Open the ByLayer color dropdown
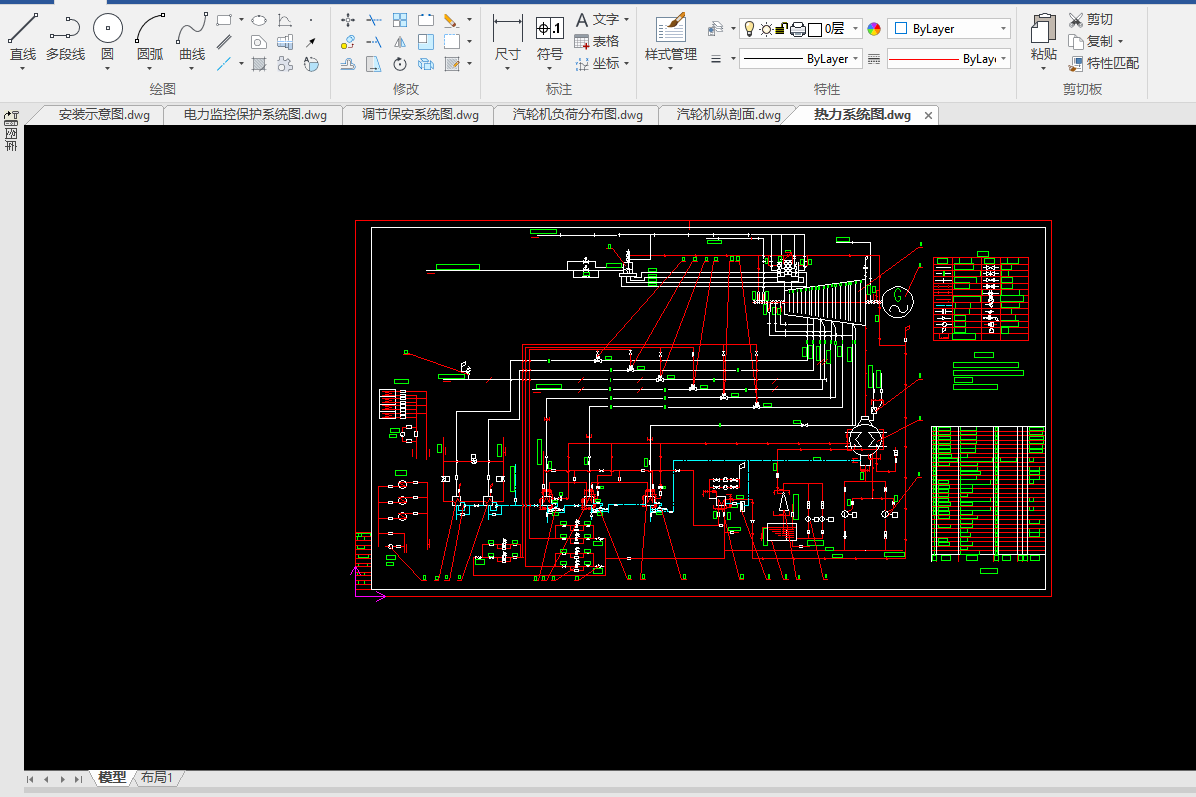This screenshot has width=1196, height=797. click(1003, 29)
